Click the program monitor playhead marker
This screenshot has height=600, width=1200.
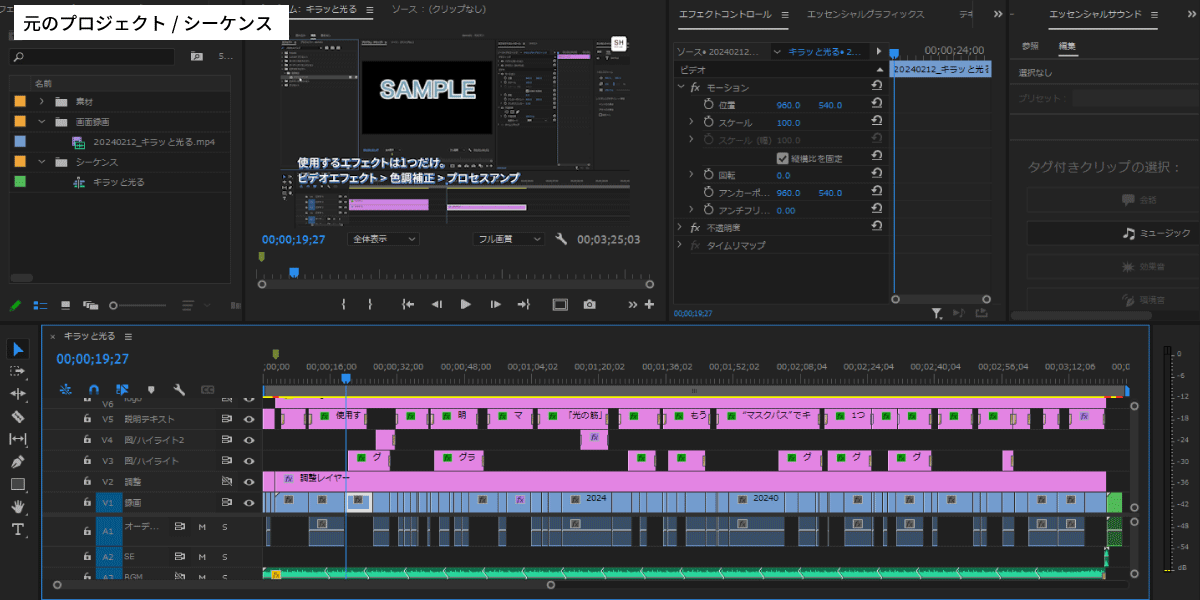point(294,272)
